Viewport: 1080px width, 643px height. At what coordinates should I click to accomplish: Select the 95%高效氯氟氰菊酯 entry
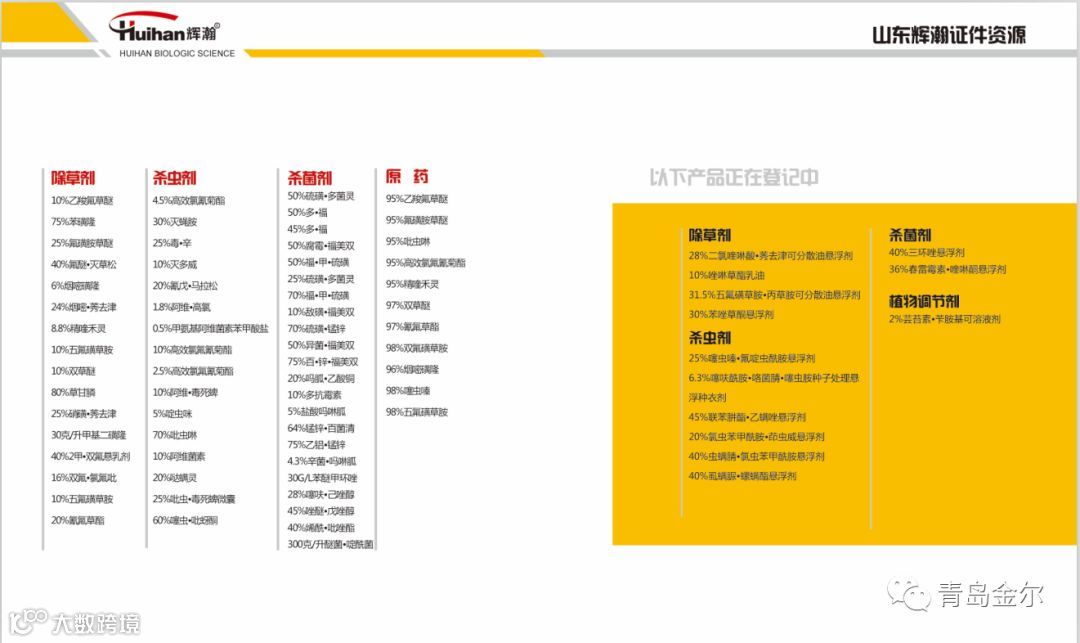(x=426, y=263)
